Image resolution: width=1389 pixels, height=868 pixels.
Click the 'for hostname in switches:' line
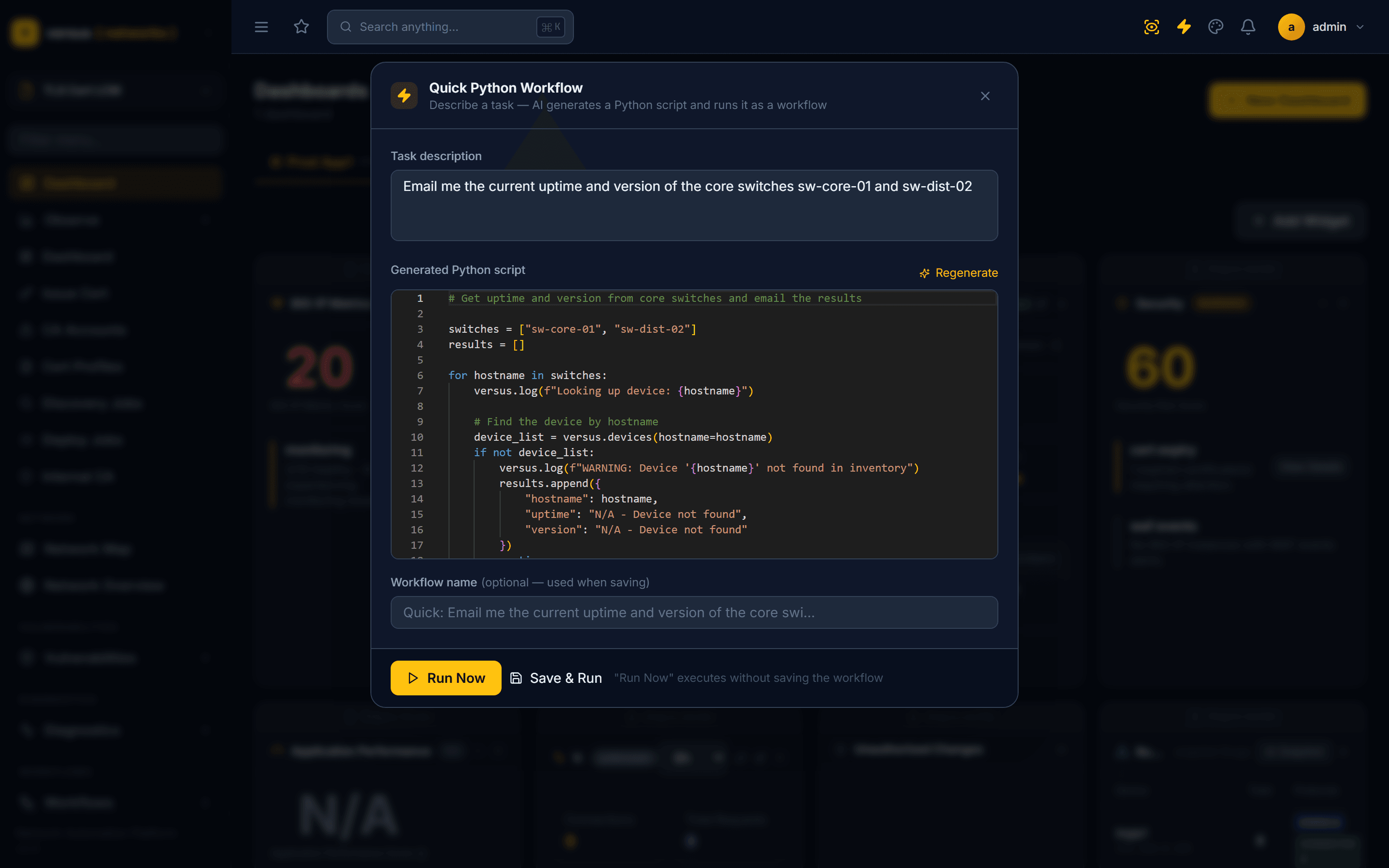tap(528, 376)
